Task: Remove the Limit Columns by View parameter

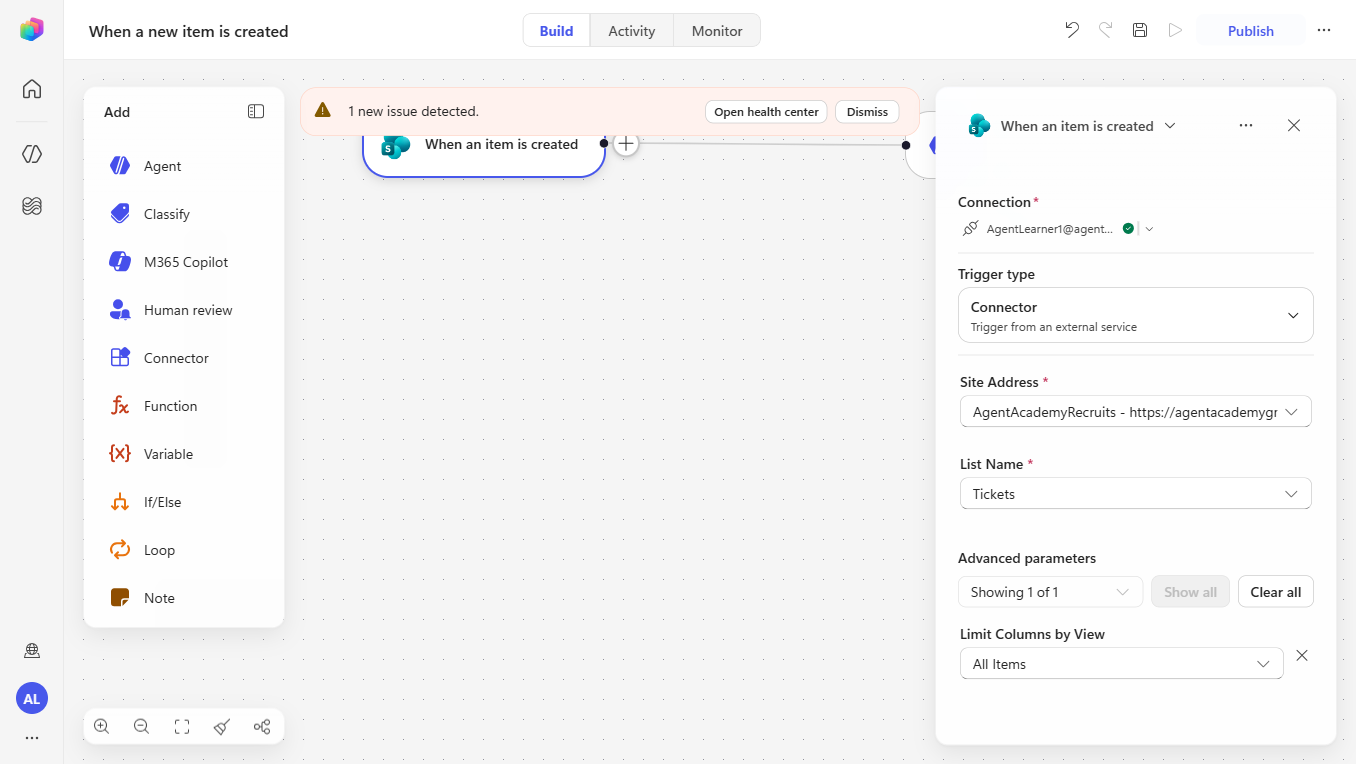Action: click(x=1302, y=656)
